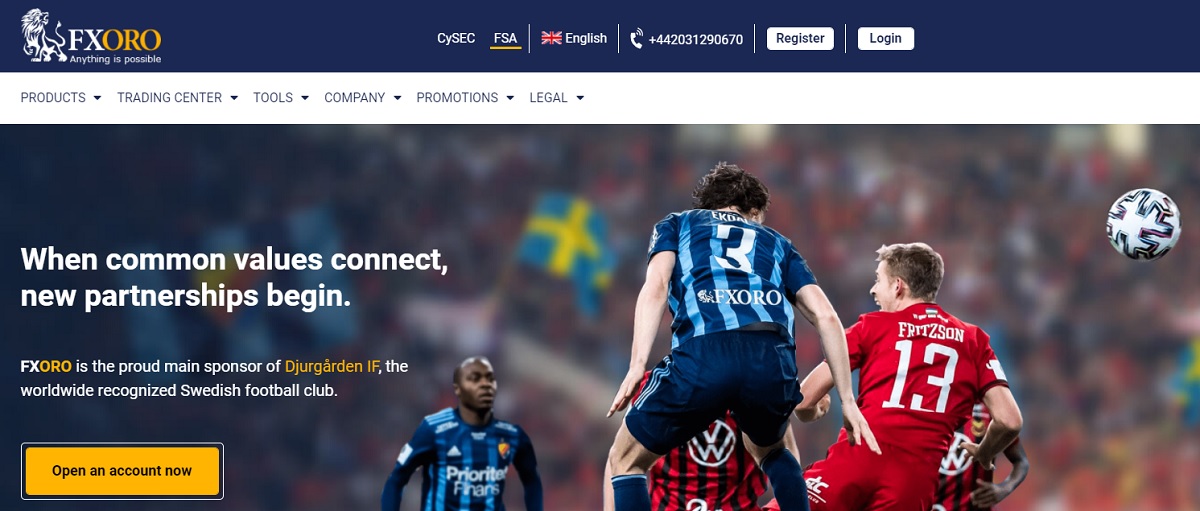Click the UK flag language icon
1200x511 pixels.
(551, 38)
